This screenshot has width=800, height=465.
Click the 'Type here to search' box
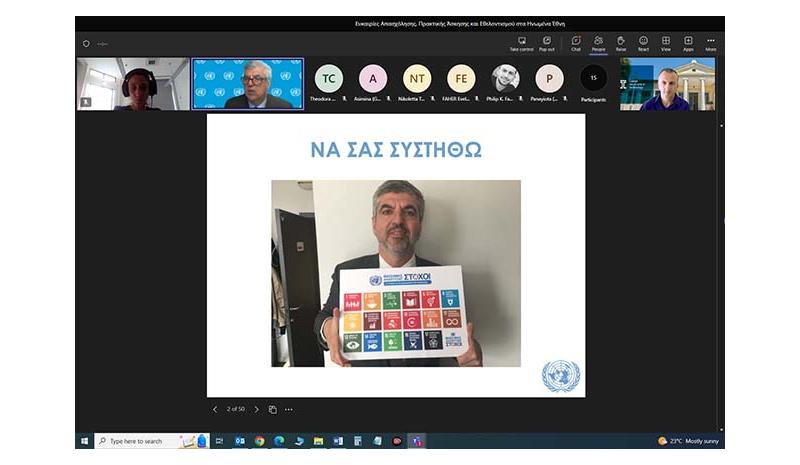152,441
